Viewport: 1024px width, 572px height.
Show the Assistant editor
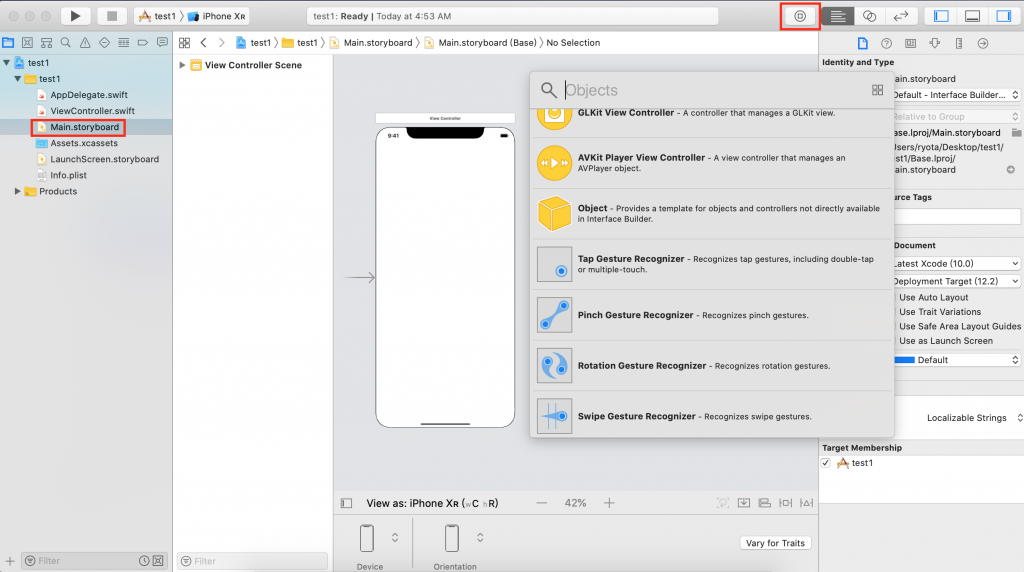pos(869,16)
